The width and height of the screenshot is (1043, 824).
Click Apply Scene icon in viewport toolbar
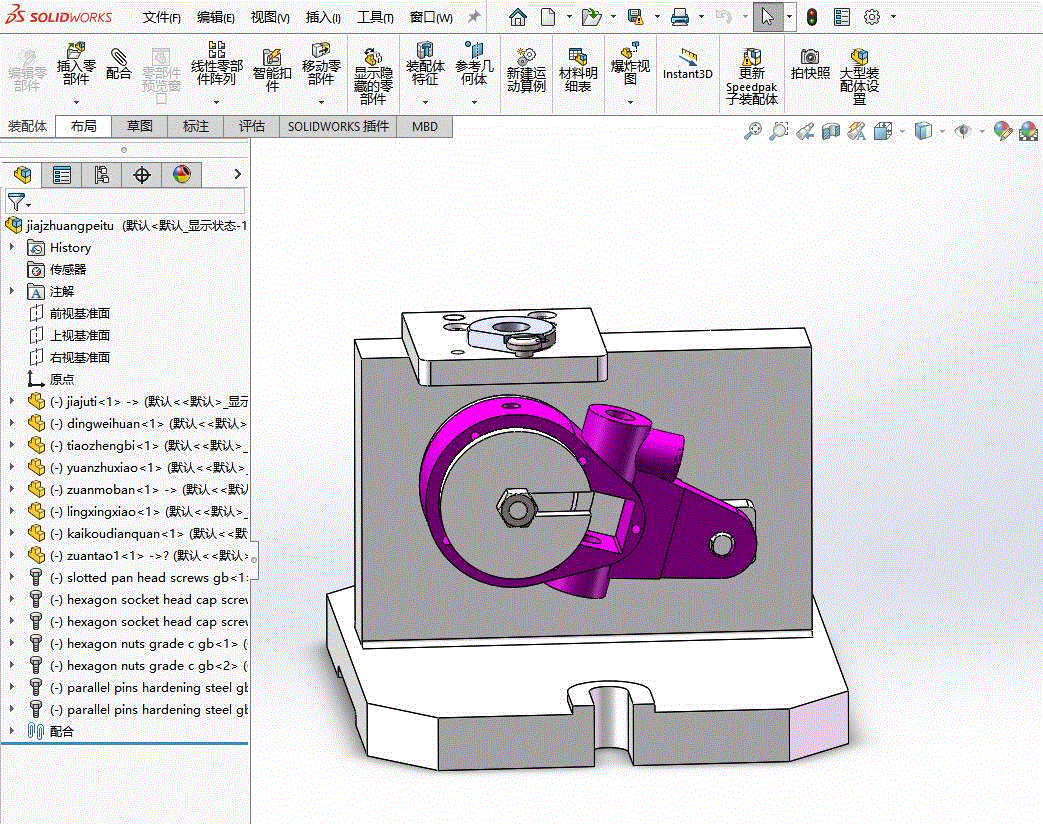click(1028, 131)
